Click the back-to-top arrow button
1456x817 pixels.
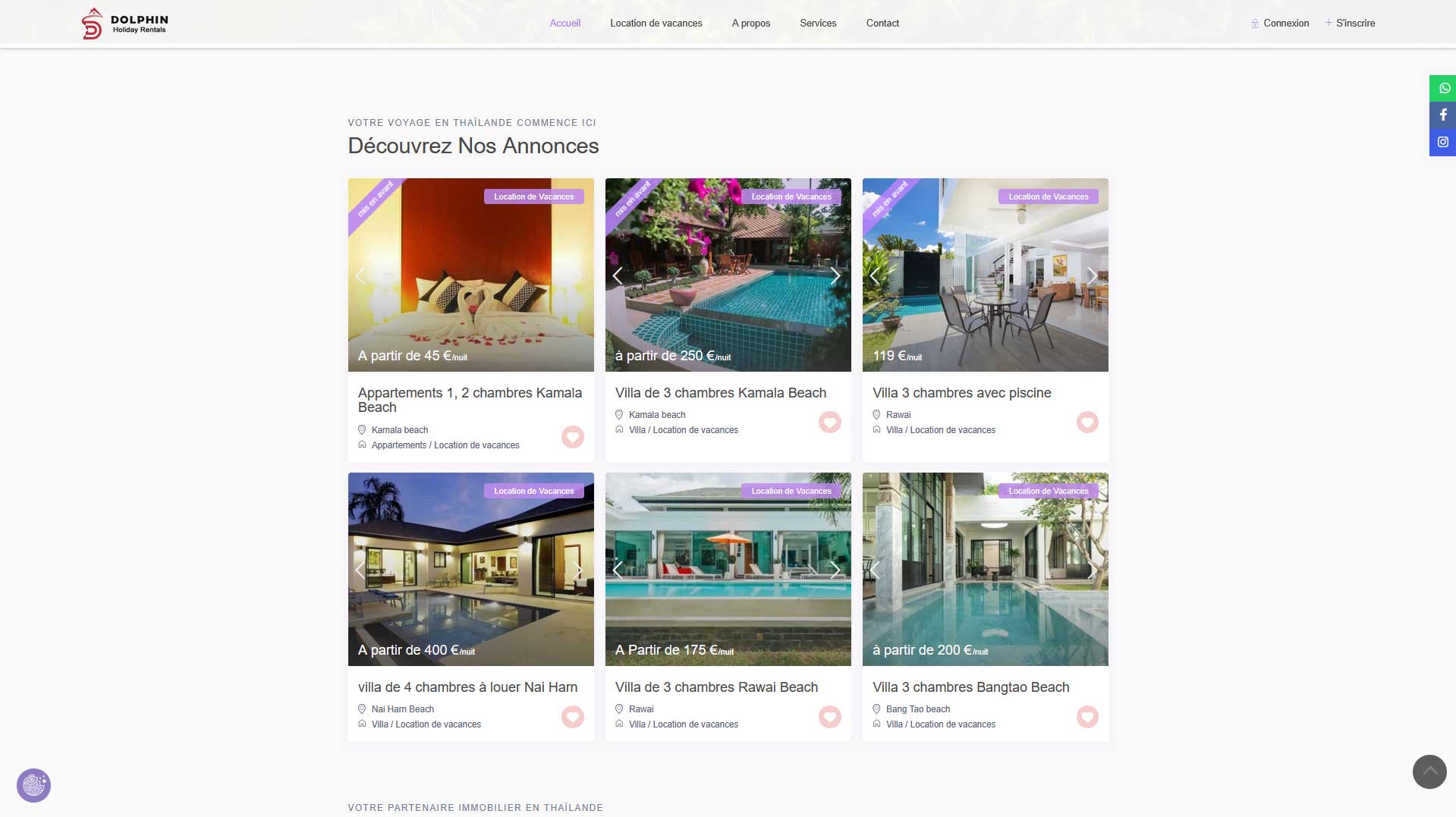coord(1429,771)
